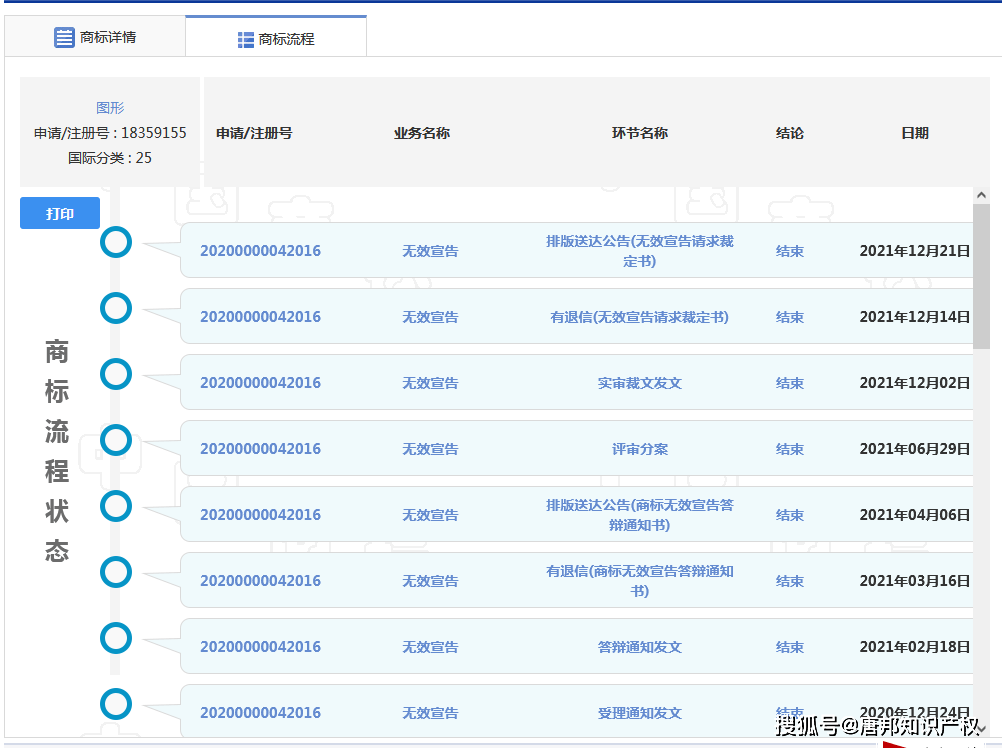Select timeline circle for 受理通知发文 entry
Image resolution: width=1002 pixels, height=748 pixels.
(116, 704)
